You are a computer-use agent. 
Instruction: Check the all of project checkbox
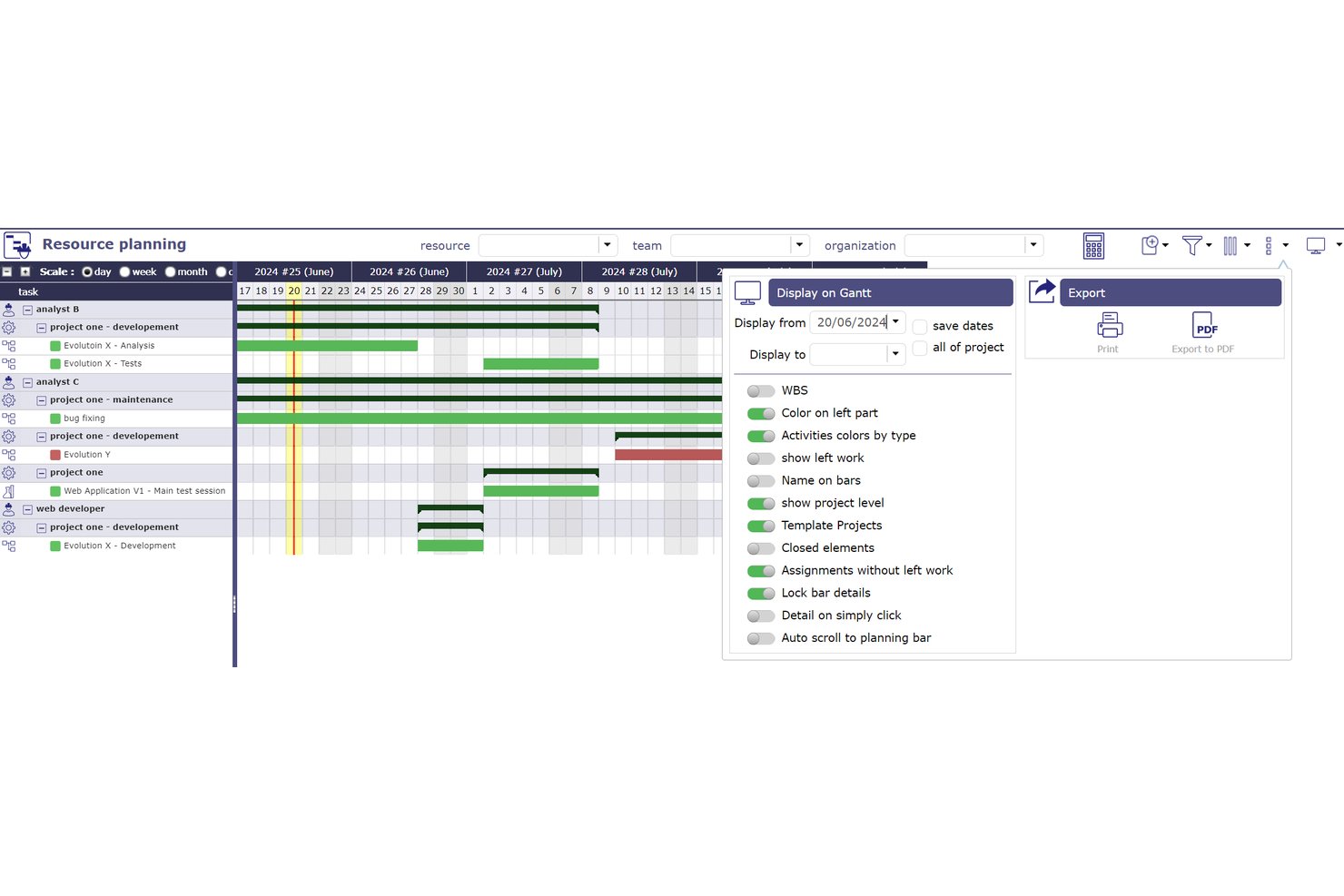click(920, 349)
